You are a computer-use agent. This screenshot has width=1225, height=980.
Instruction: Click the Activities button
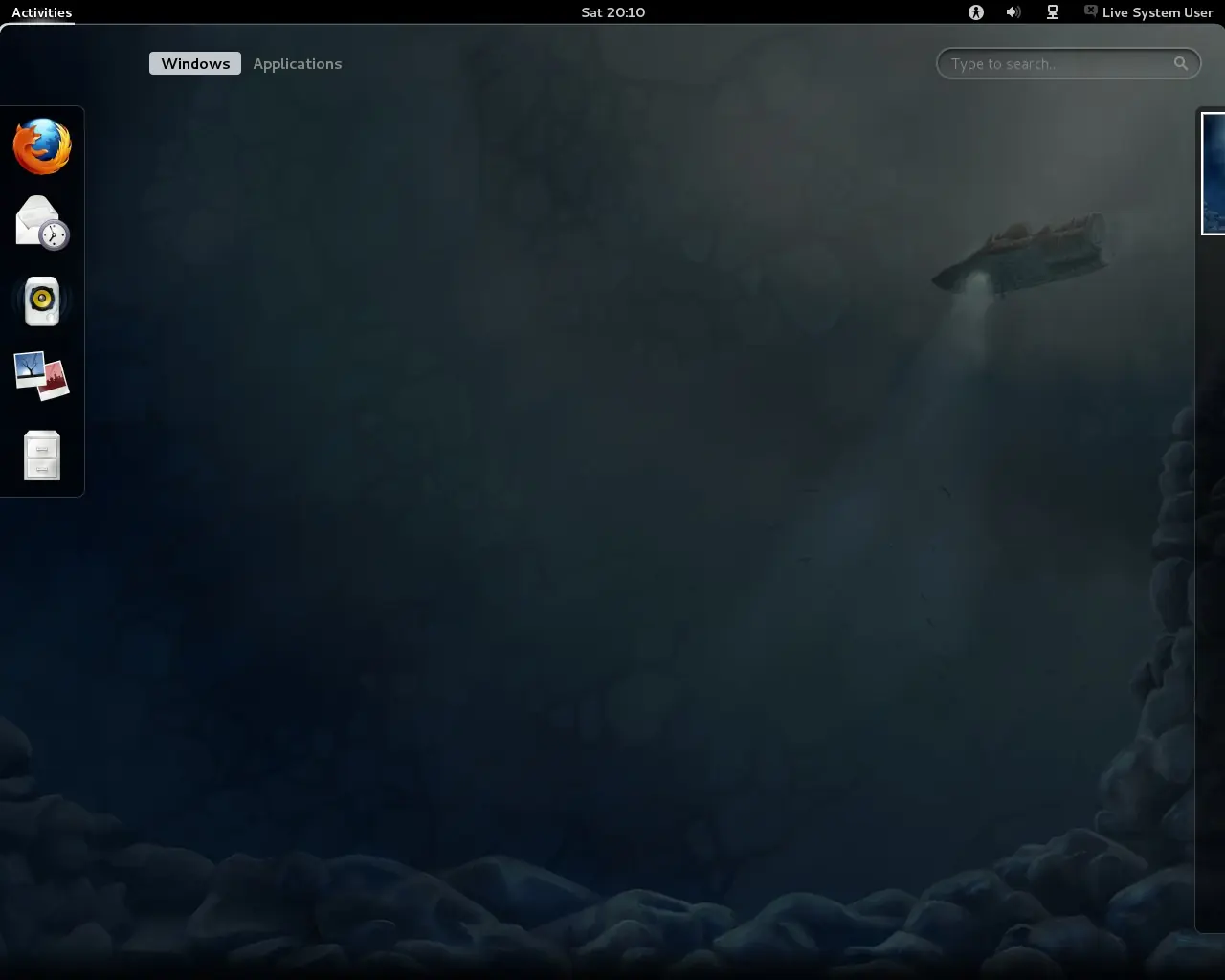pos(42,12)
